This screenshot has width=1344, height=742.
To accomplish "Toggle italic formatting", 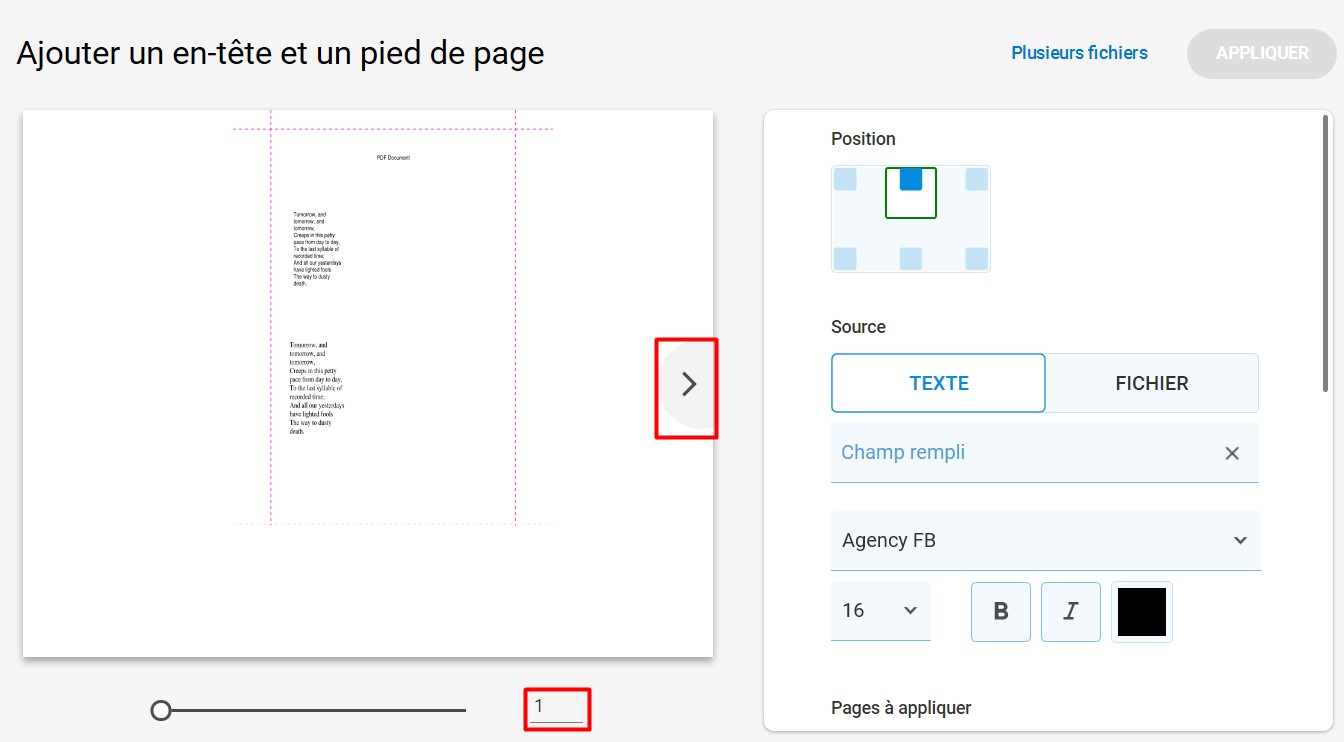I will tap(1071, 612).
